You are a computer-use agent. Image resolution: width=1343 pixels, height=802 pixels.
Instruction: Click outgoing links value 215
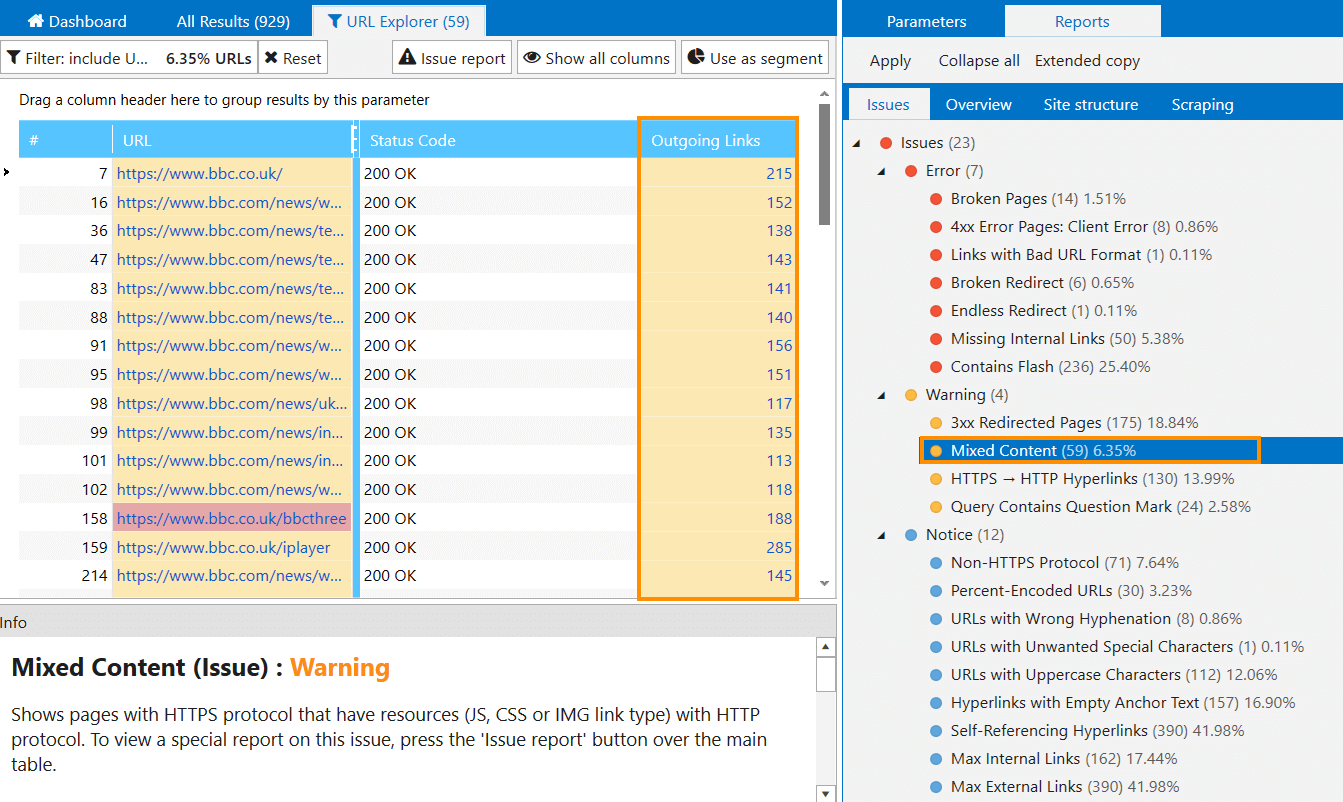pyautogui.click(x=779, y=173)
